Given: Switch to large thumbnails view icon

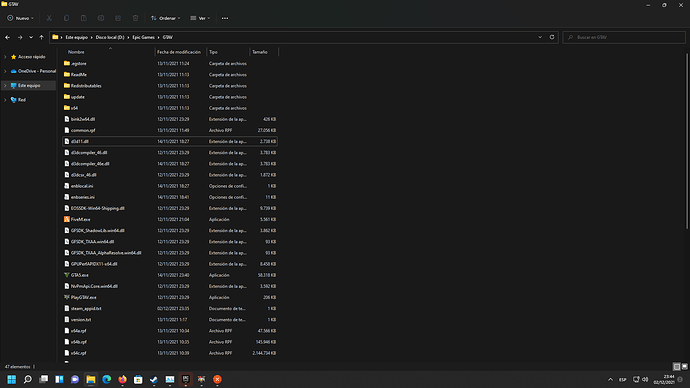Looking at the screenshot, I should coord(684,366).
